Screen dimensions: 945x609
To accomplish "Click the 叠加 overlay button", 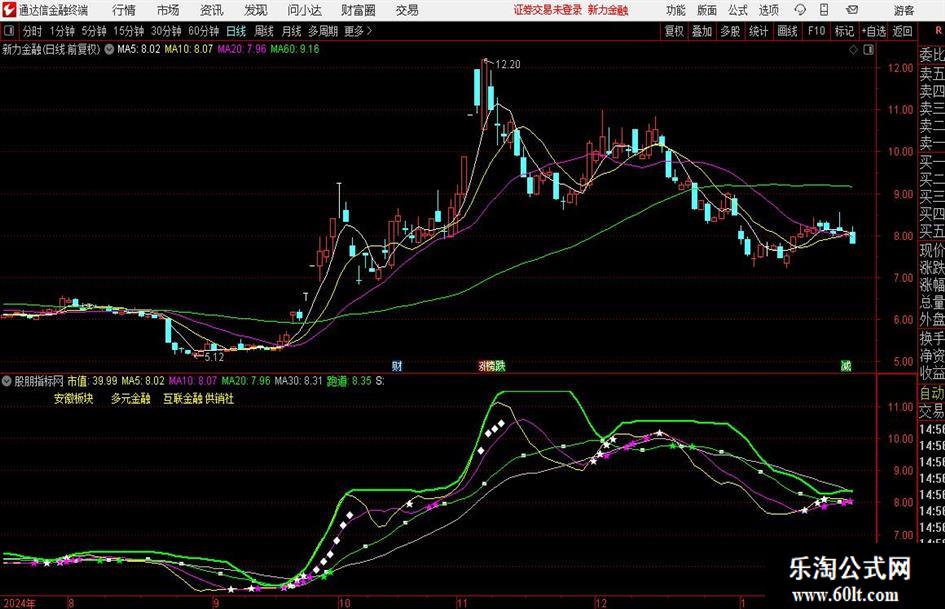I will pos(702,31).
